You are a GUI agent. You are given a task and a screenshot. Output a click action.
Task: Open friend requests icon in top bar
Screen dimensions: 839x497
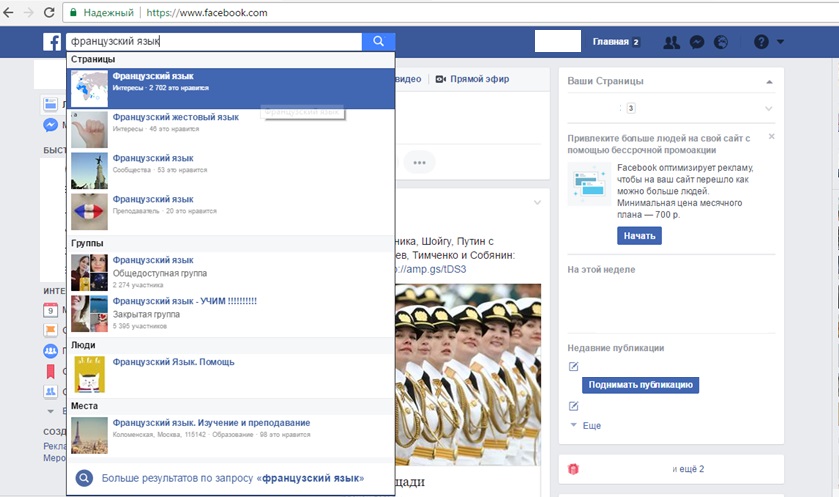[671, 42]
